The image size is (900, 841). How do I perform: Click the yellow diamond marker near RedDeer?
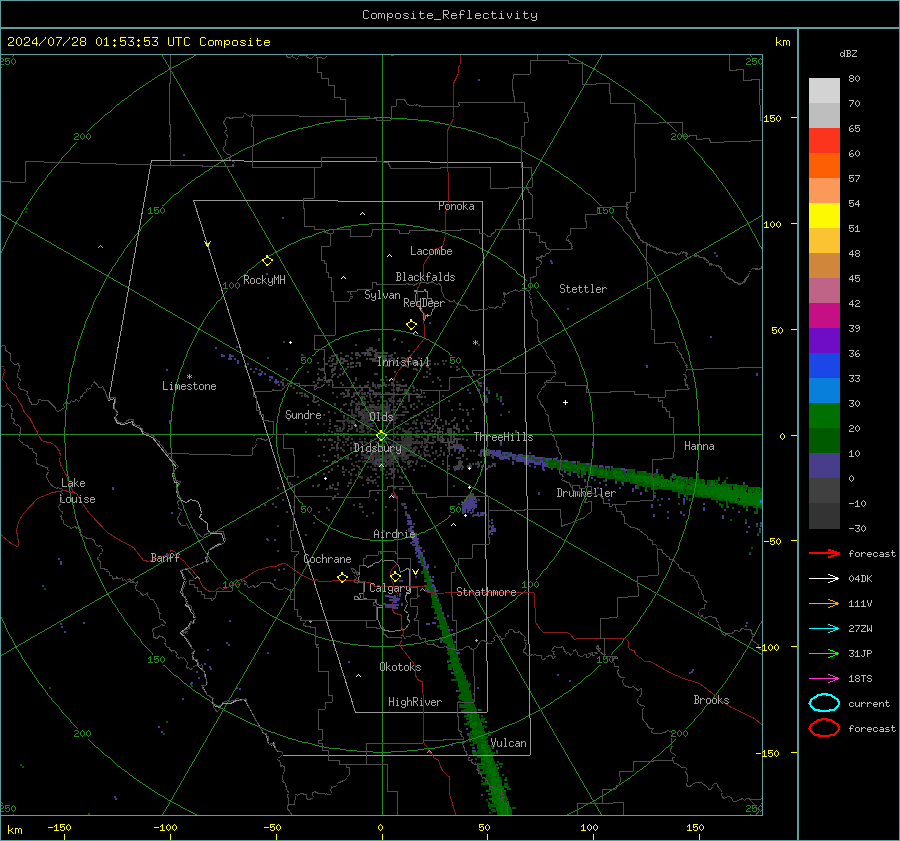click(x=411, y=325)
